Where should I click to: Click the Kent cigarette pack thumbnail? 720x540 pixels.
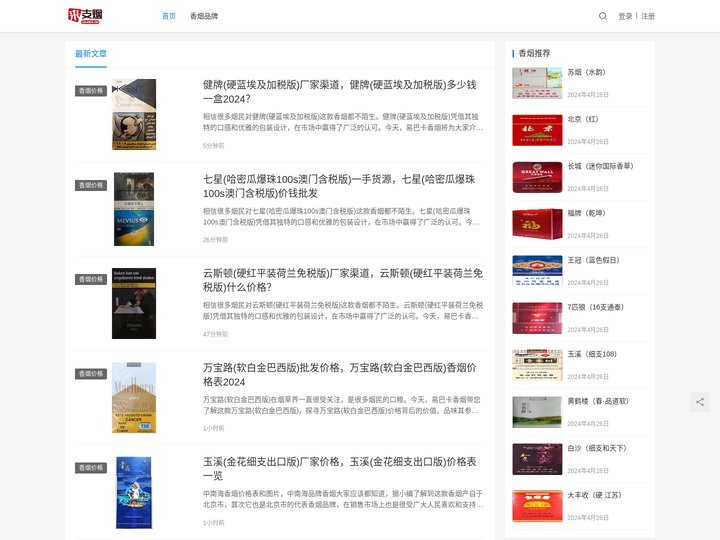134,114
